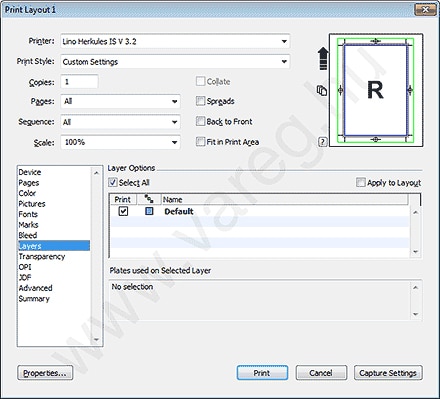Click the Copies input field
The width and height of the screenshot is (440, 399).
tap(79, 82)
